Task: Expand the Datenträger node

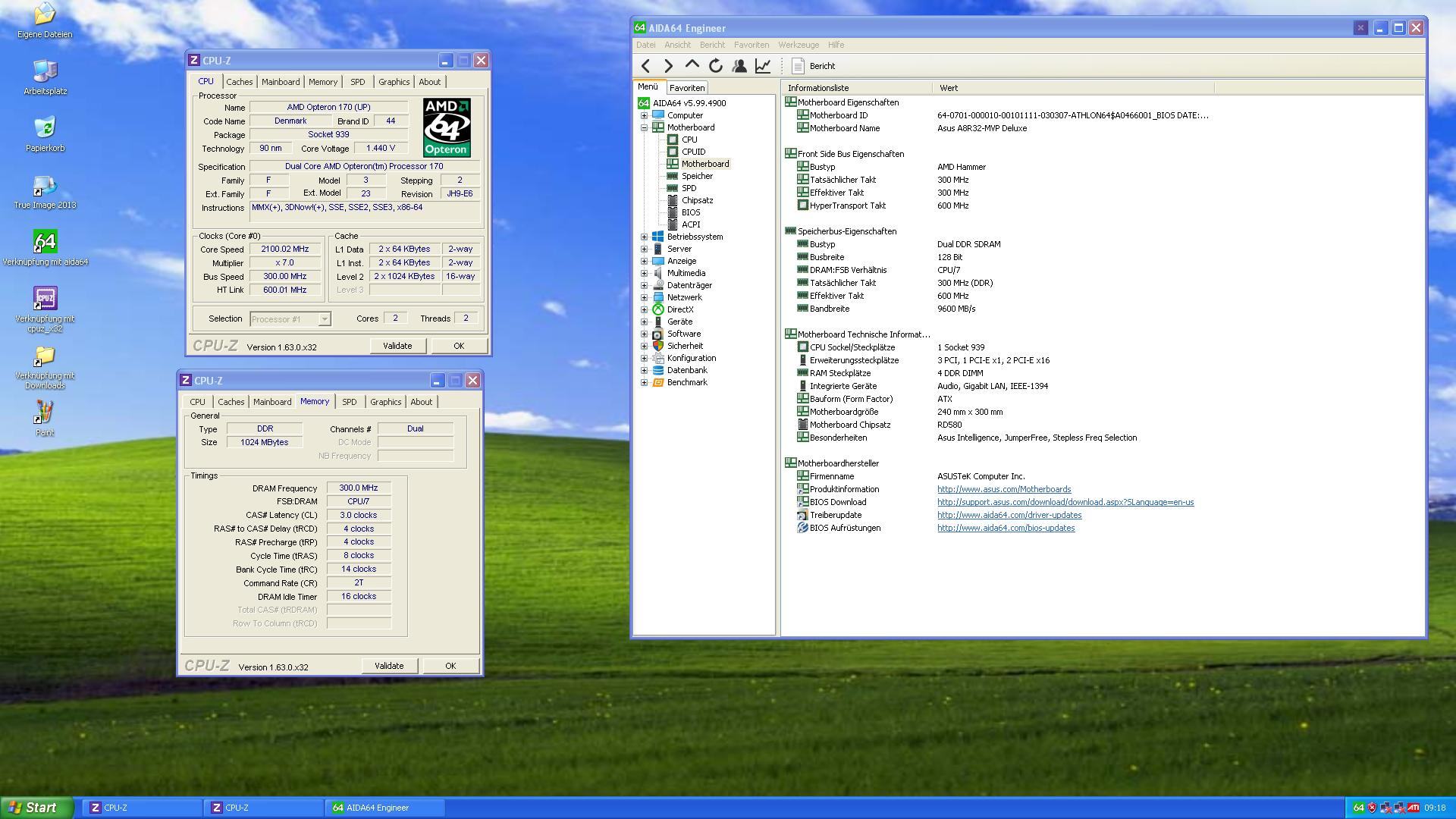Action: coord(644,285)
